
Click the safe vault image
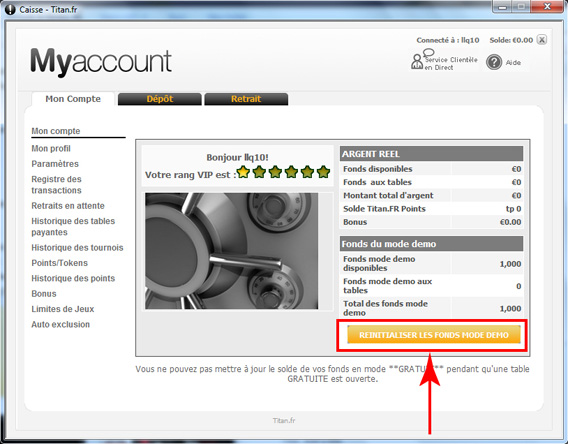click(231, 251)
